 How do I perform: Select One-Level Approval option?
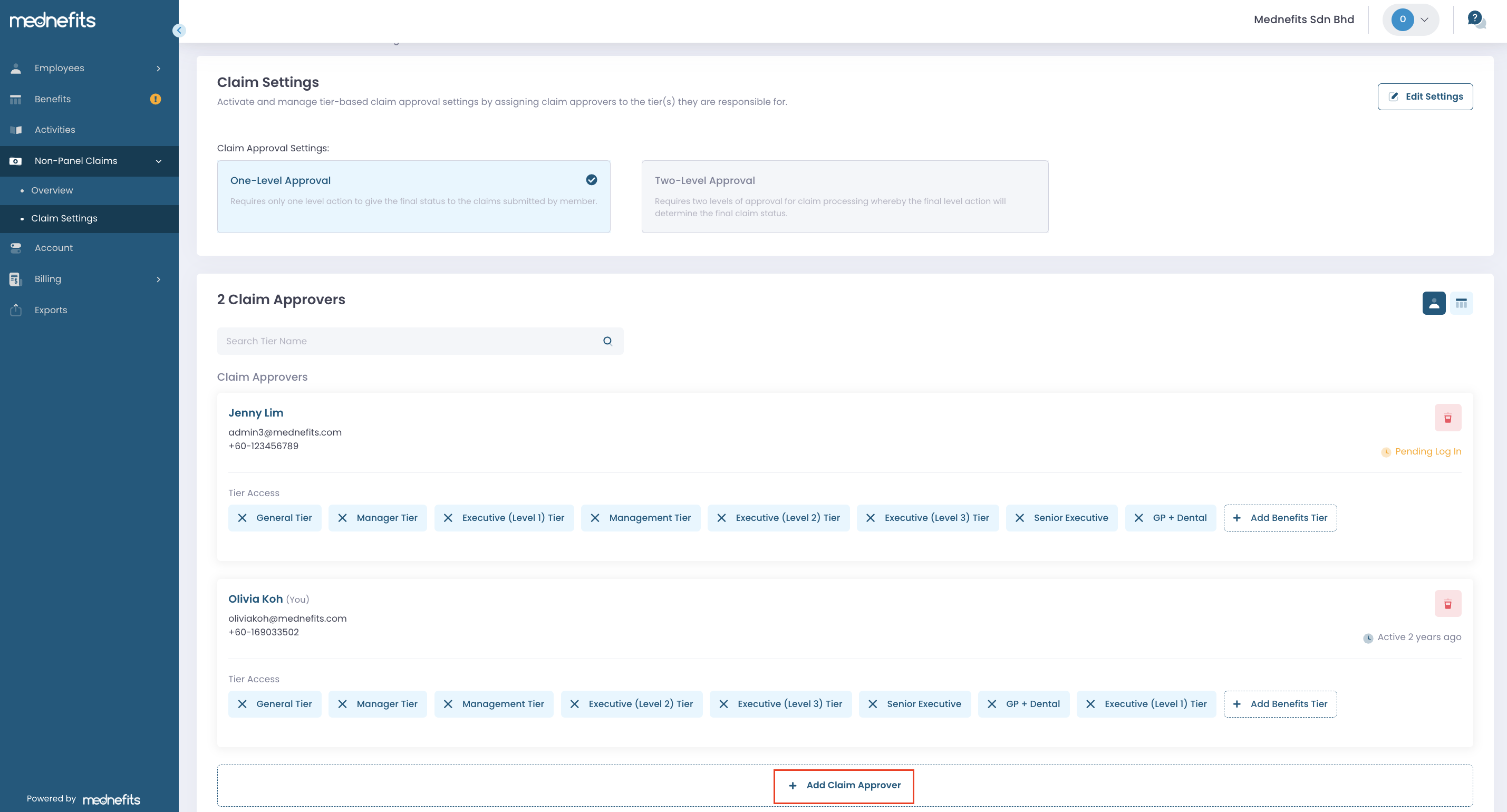point(413,197)
